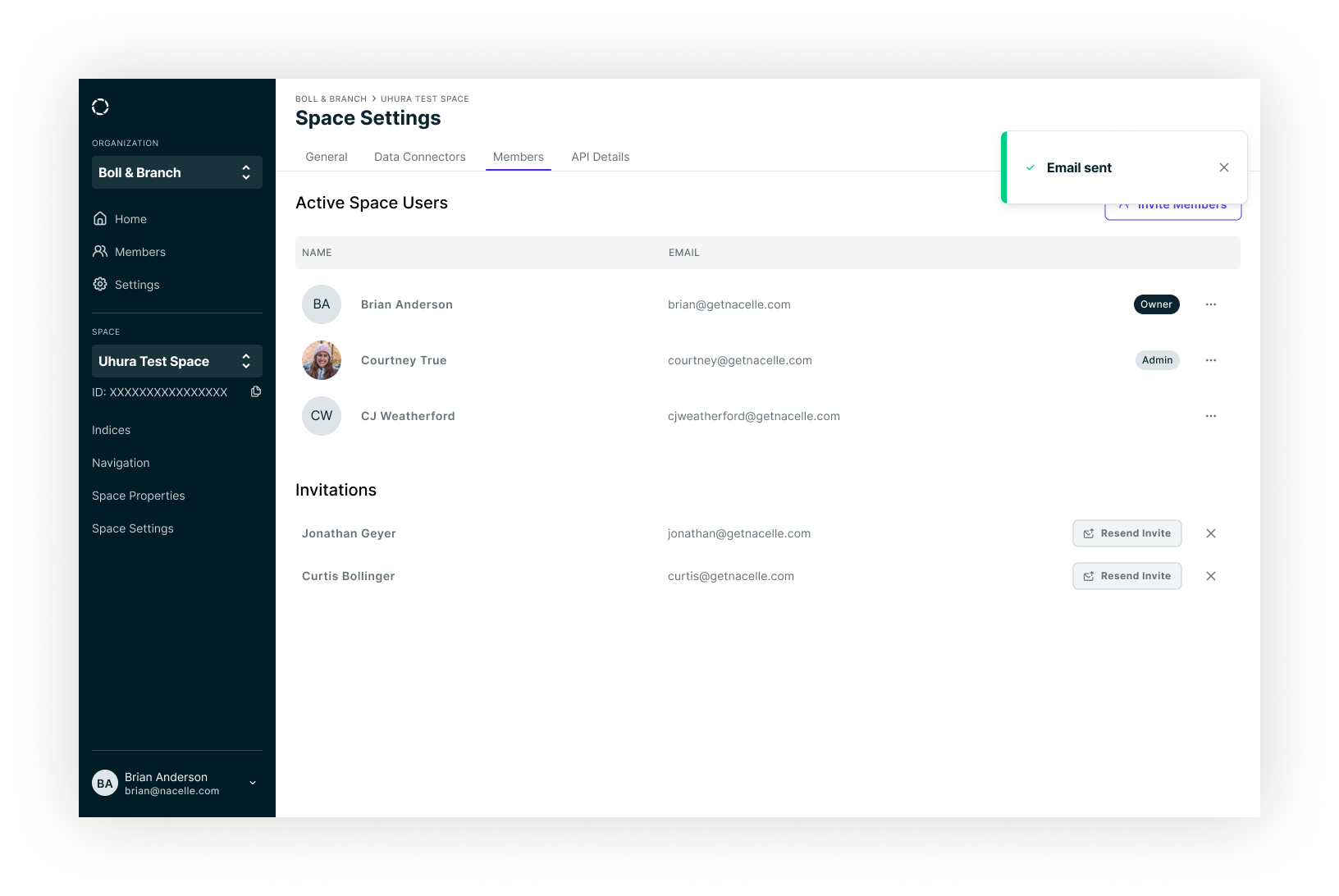This screenshot has height=896, width=1339.
Task: Open more options for Brian Anderson
Action: pos(1211,304)
